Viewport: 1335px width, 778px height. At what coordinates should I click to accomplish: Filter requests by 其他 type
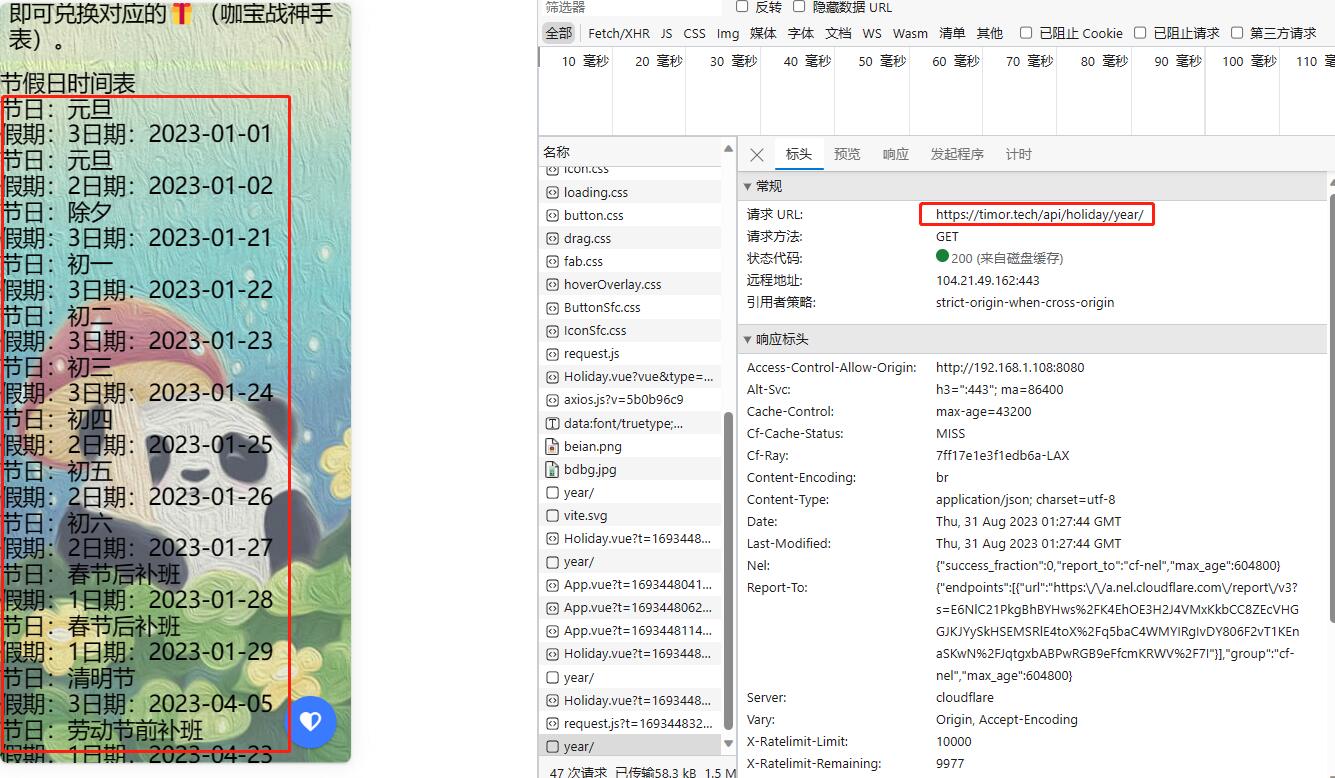click(989, 33)
